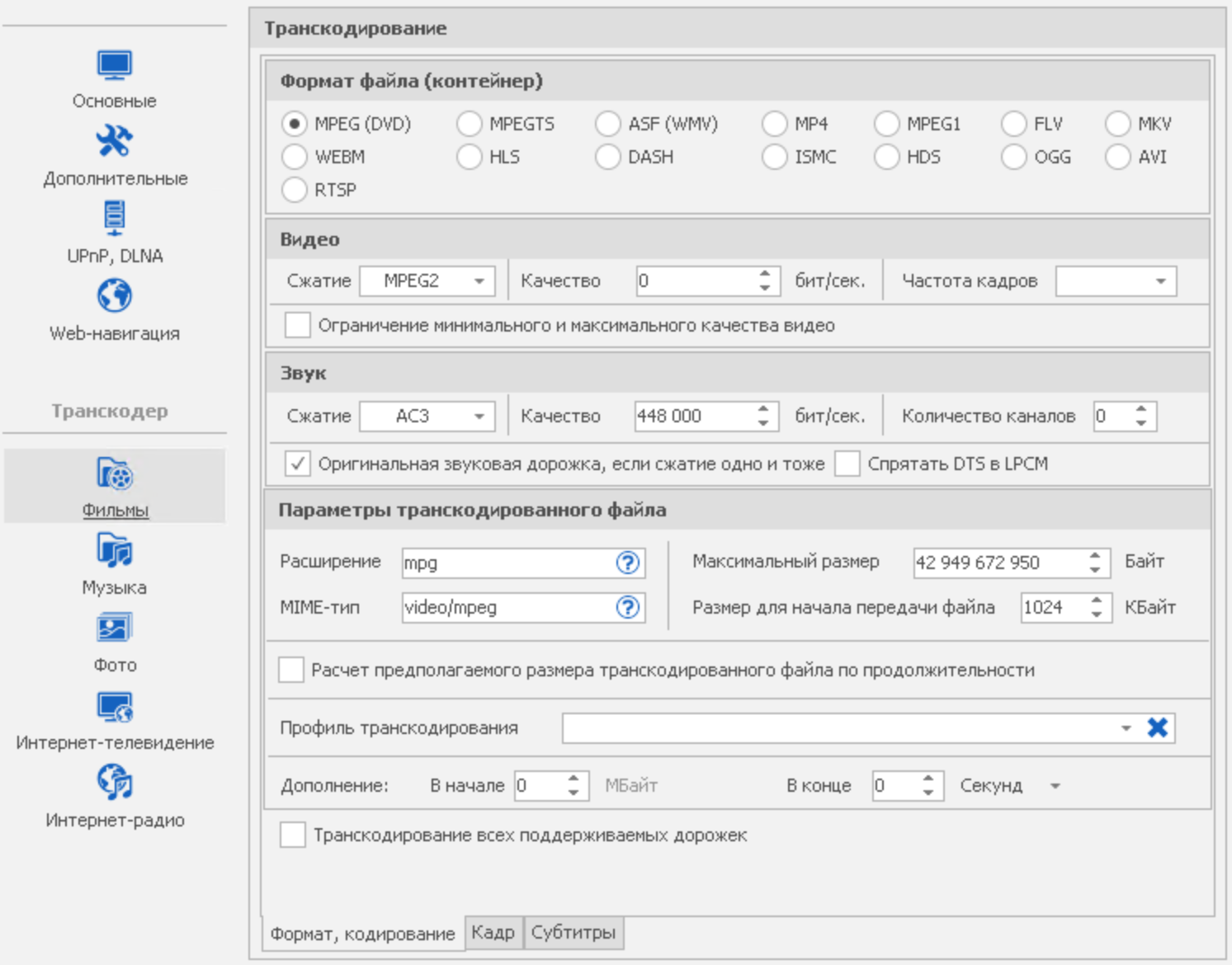This screenshot has width=1232, height=965.
Task: Switch to the Кадр tab
Action: coord(493,933)
